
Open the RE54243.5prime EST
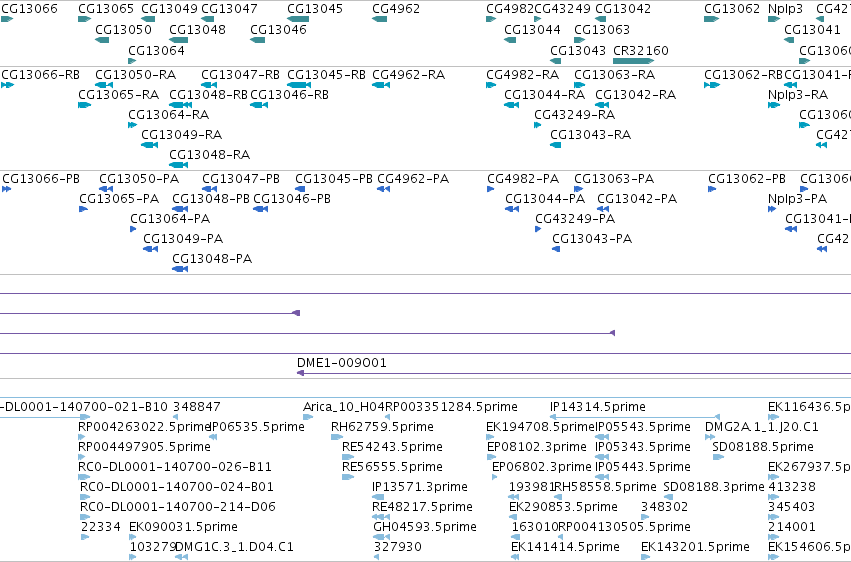392,447
